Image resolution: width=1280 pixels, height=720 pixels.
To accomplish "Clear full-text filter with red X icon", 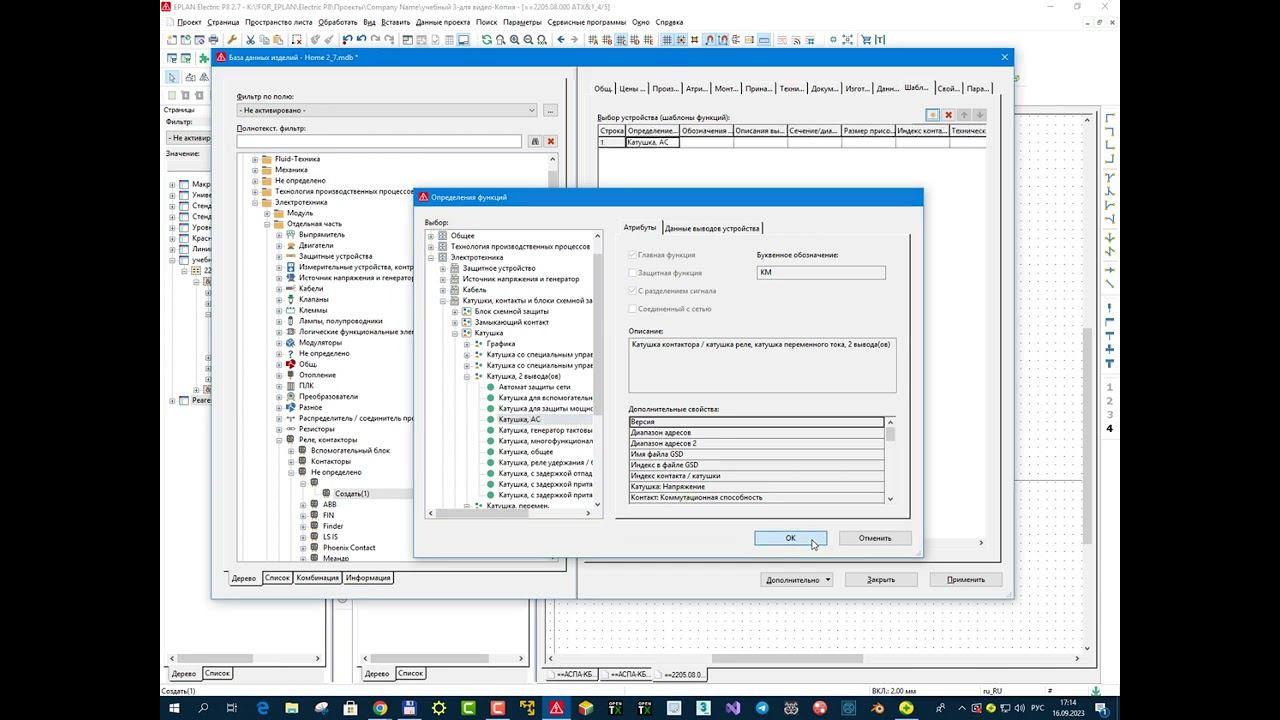I will pos(550,142).
